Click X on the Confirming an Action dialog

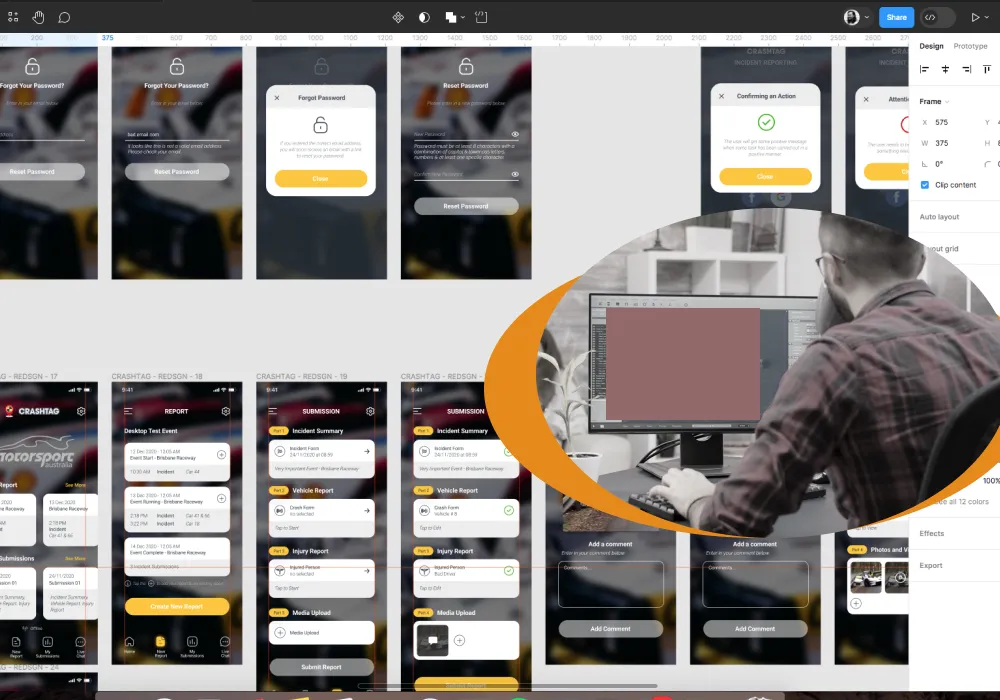click(x=721, y=96)
